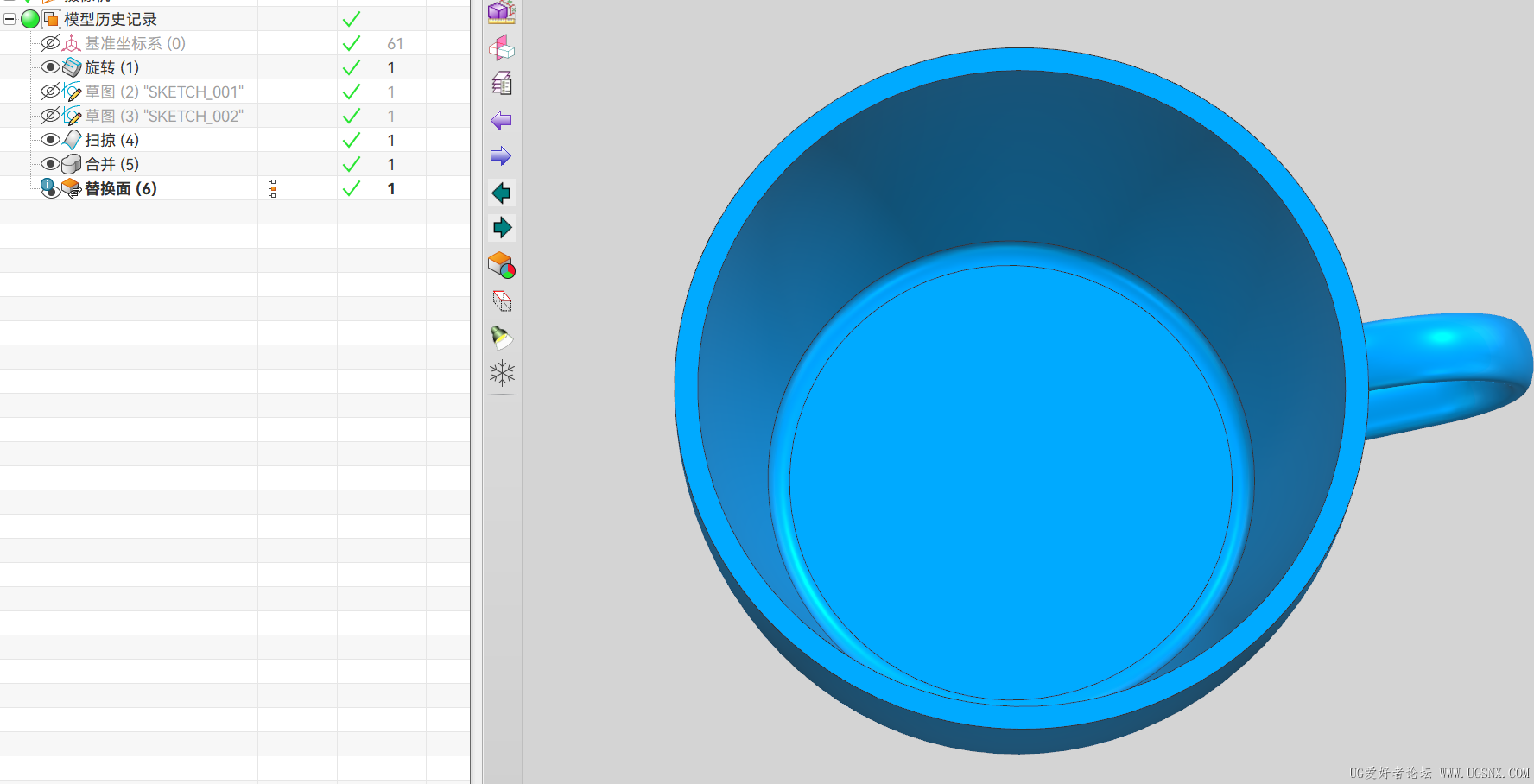Click the dark teal left arrow
1534x784 pixels.
click(x=501, y=193)
